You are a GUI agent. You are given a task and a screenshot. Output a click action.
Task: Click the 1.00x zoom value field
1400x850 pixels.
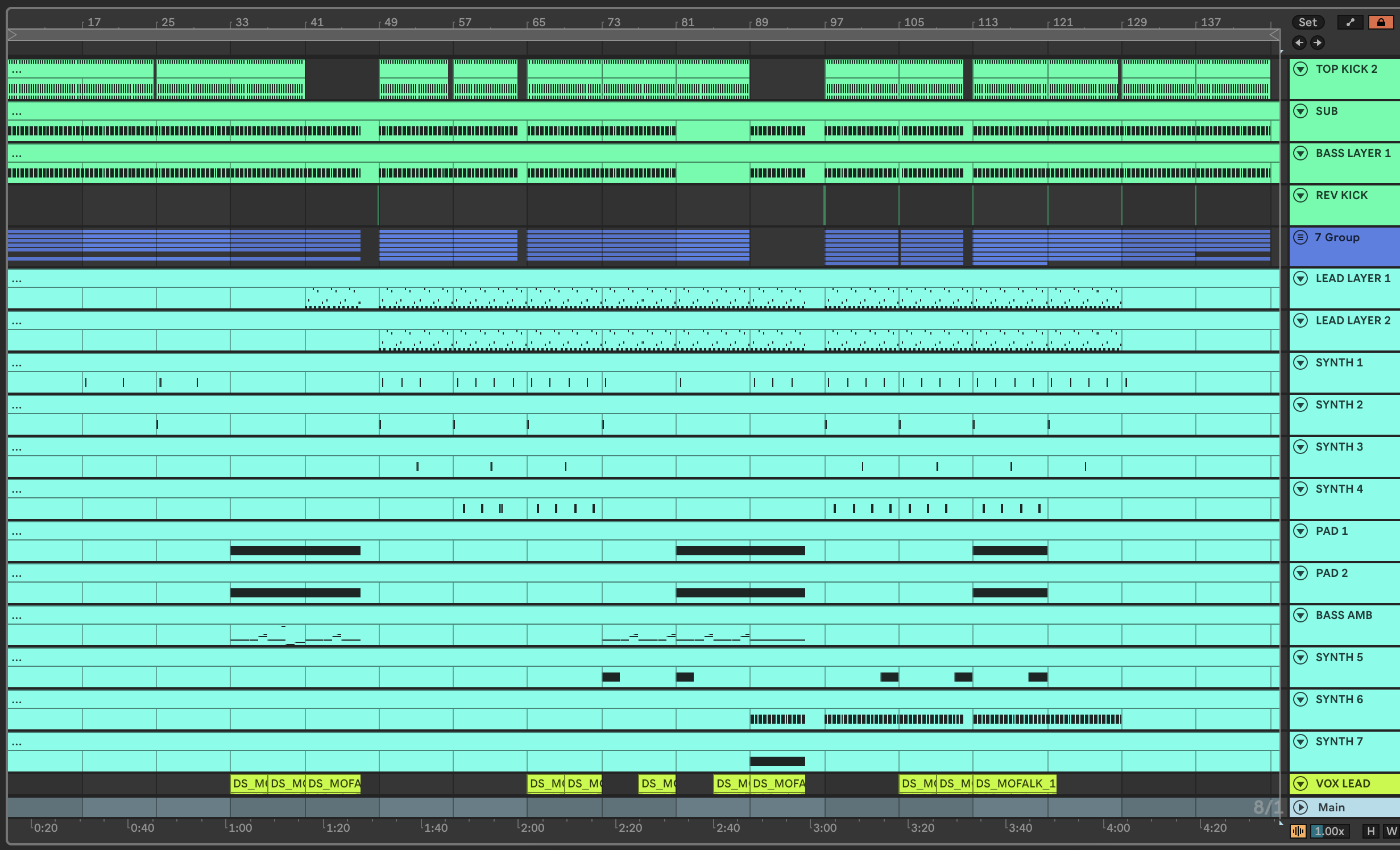1331,831
